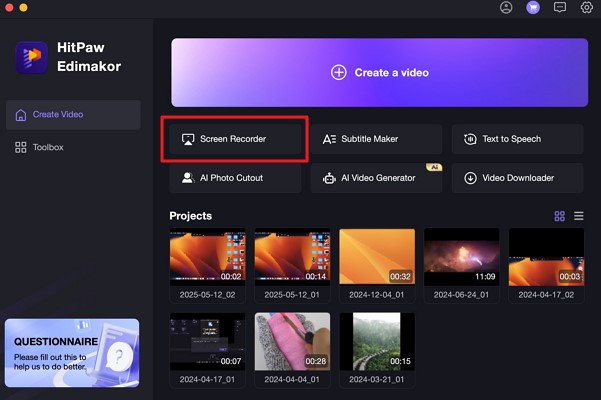
Task: Open project thumbnail 2024-06-24_01
Action: coord(461,257)
